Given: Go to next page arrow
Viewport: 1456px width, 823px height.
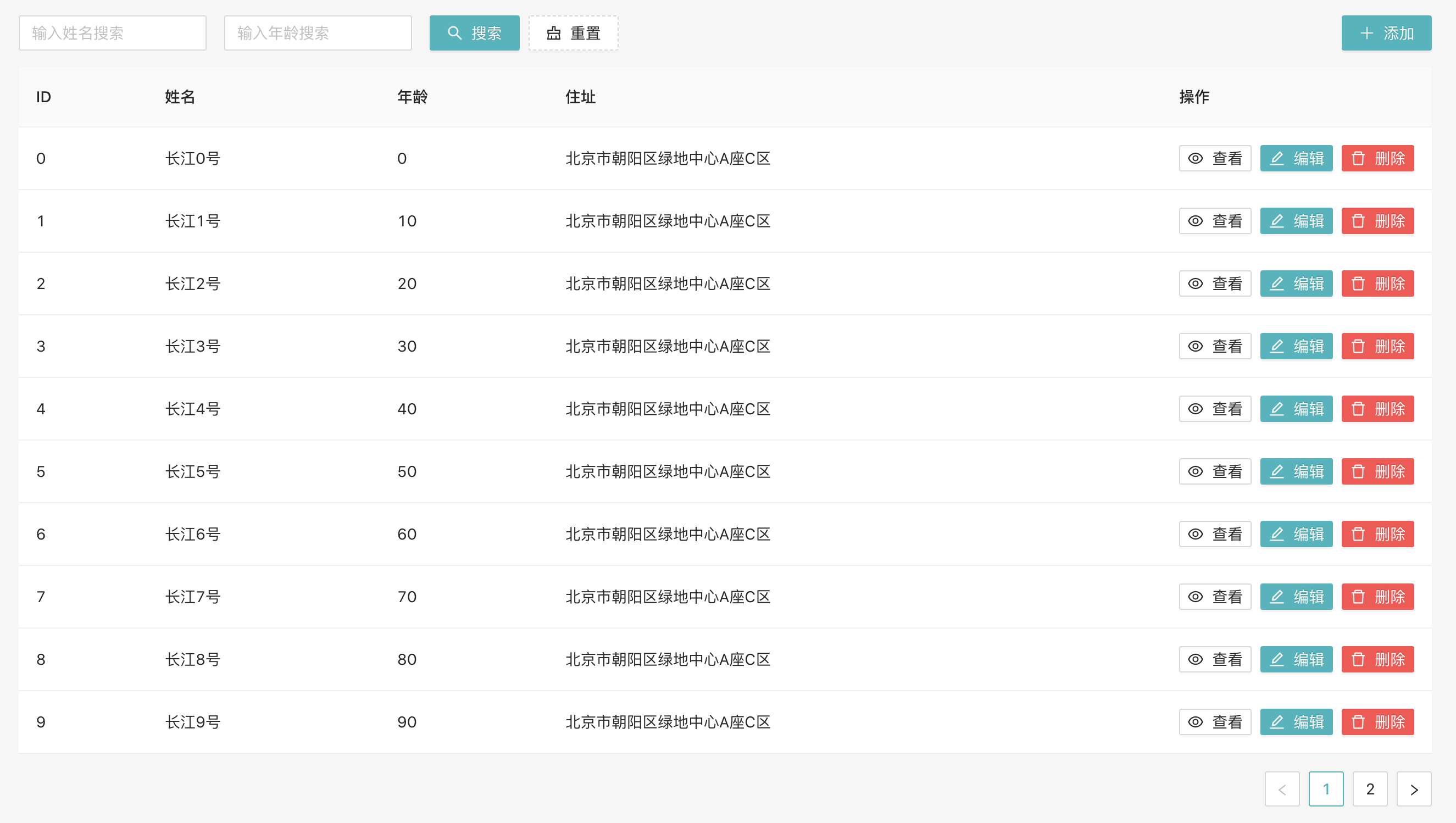Looking at the screenshot, I should (1413, 789).
